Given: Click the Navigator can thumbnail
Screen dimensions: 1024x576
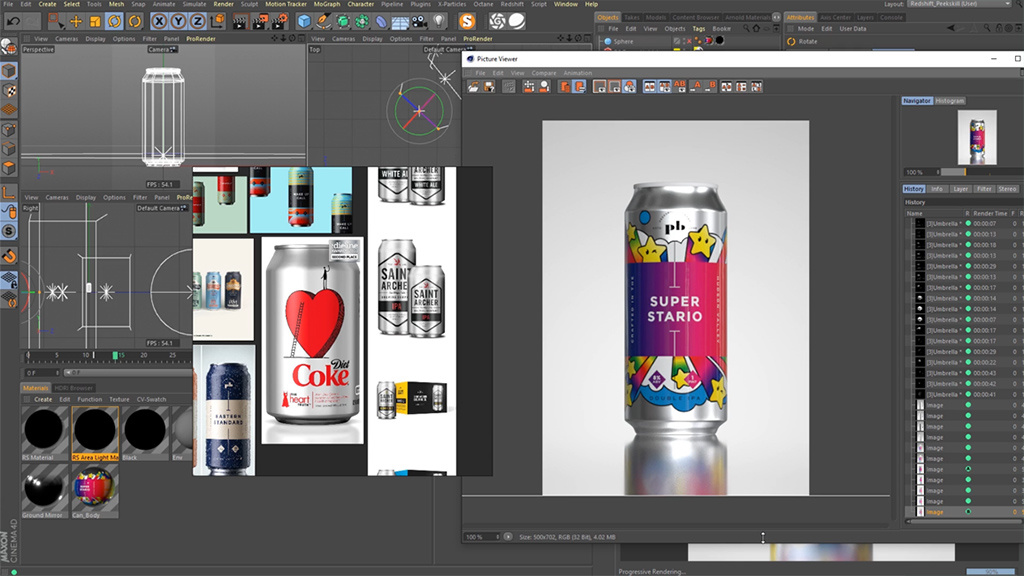Looking at the screenshot, I should coord(977,137).
